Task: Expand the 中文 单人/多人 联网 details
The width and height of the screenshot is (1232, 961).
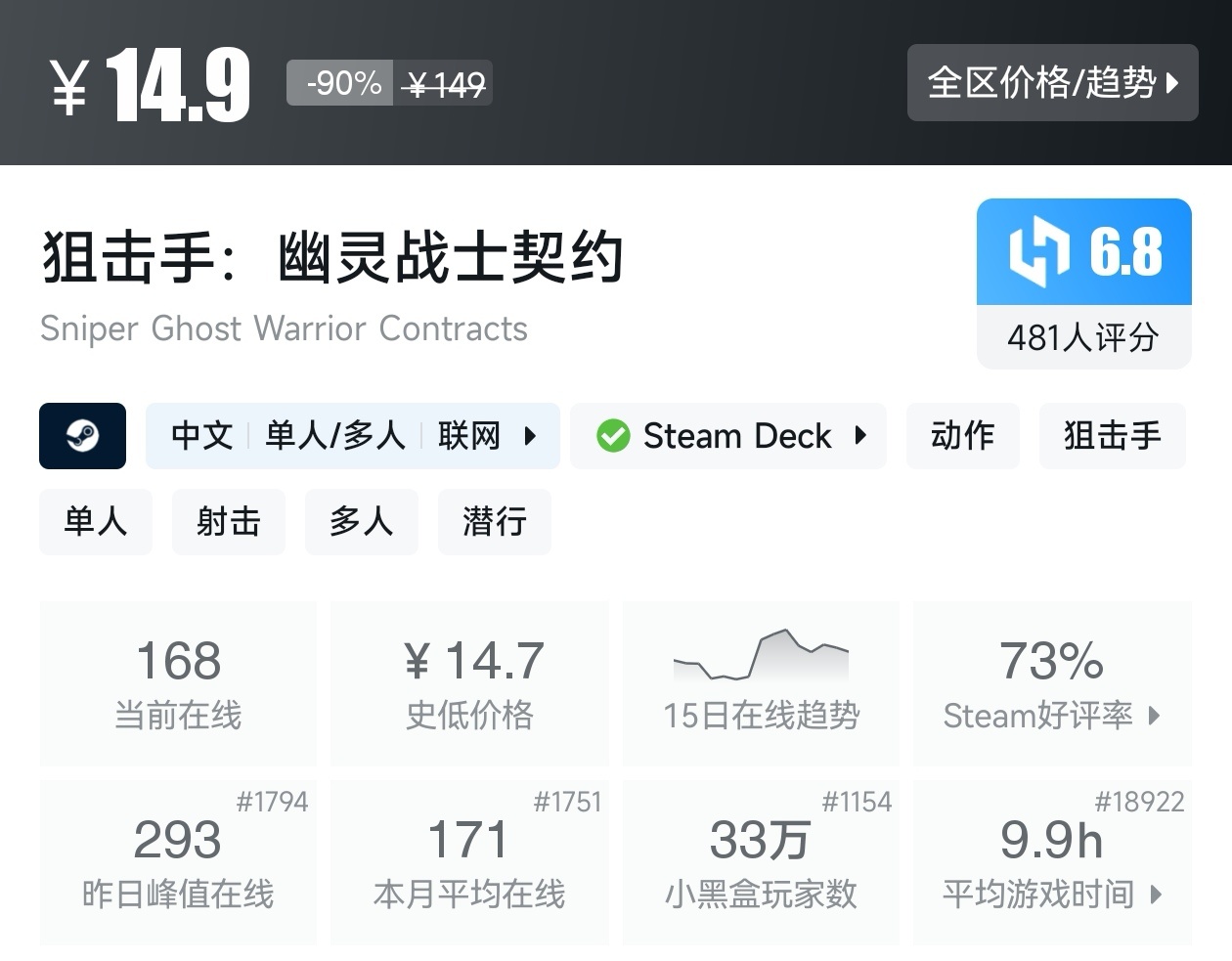Action: point(353,436)
